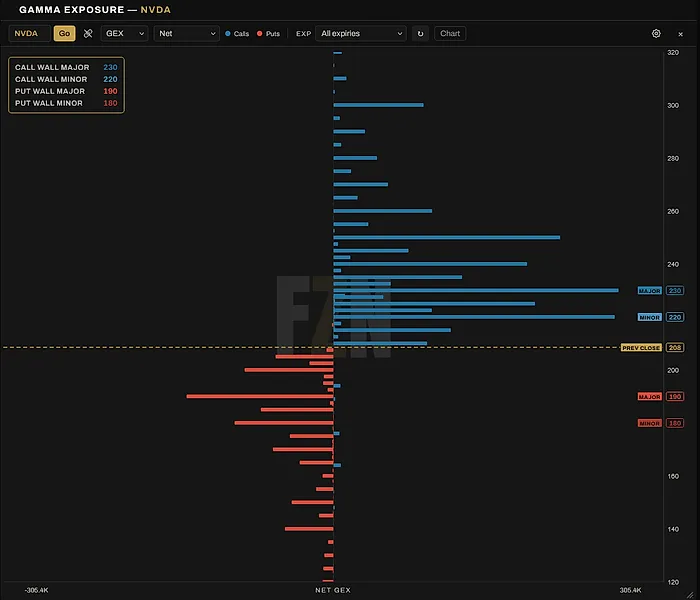Image resolution: width=700 pixels, height=600 pixels.
Task: Click the NVDA symbol in the panel title
Action: click(155, 10)
